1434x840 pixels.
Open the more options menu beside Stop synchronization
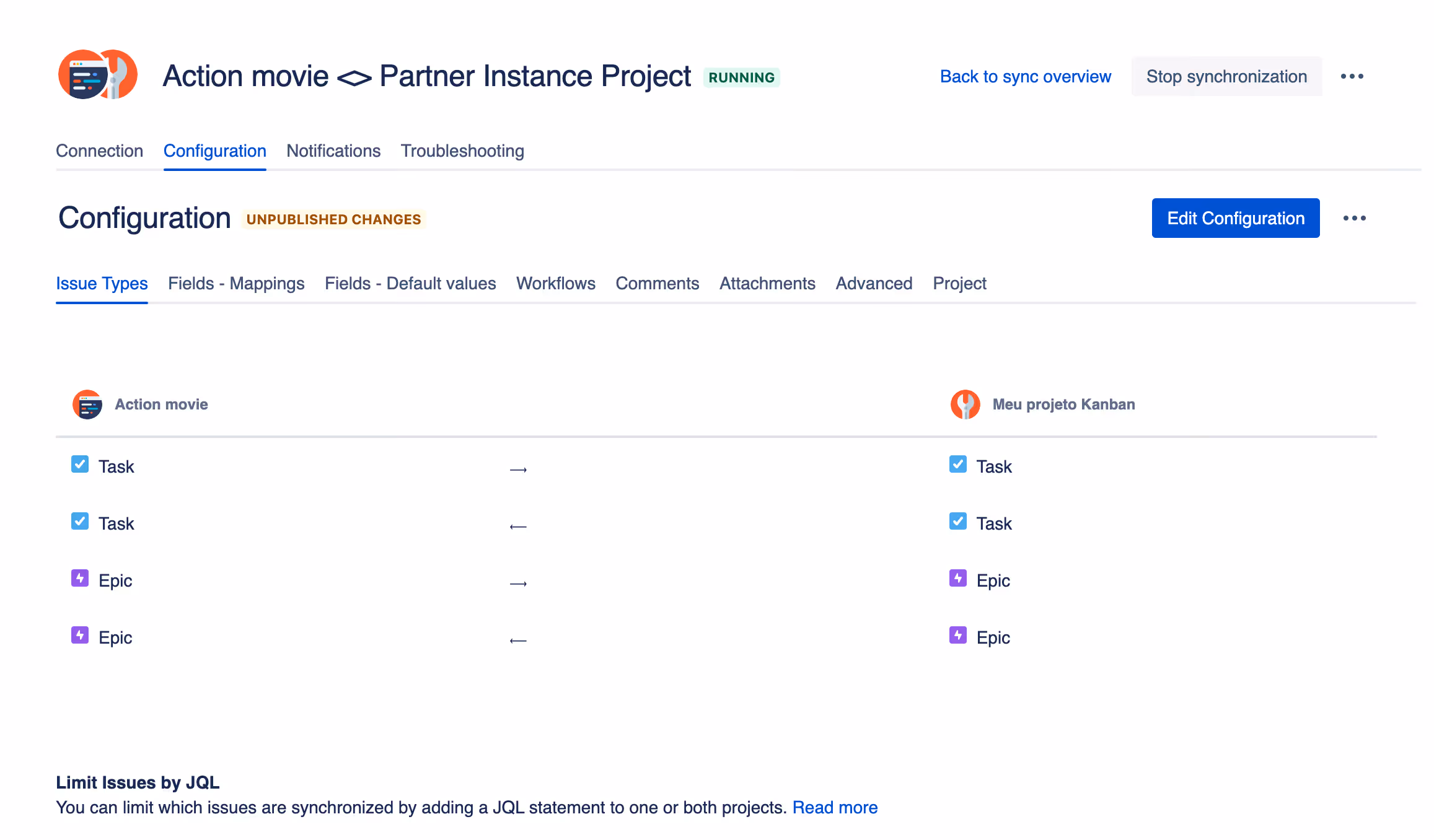coord(1352,77)
